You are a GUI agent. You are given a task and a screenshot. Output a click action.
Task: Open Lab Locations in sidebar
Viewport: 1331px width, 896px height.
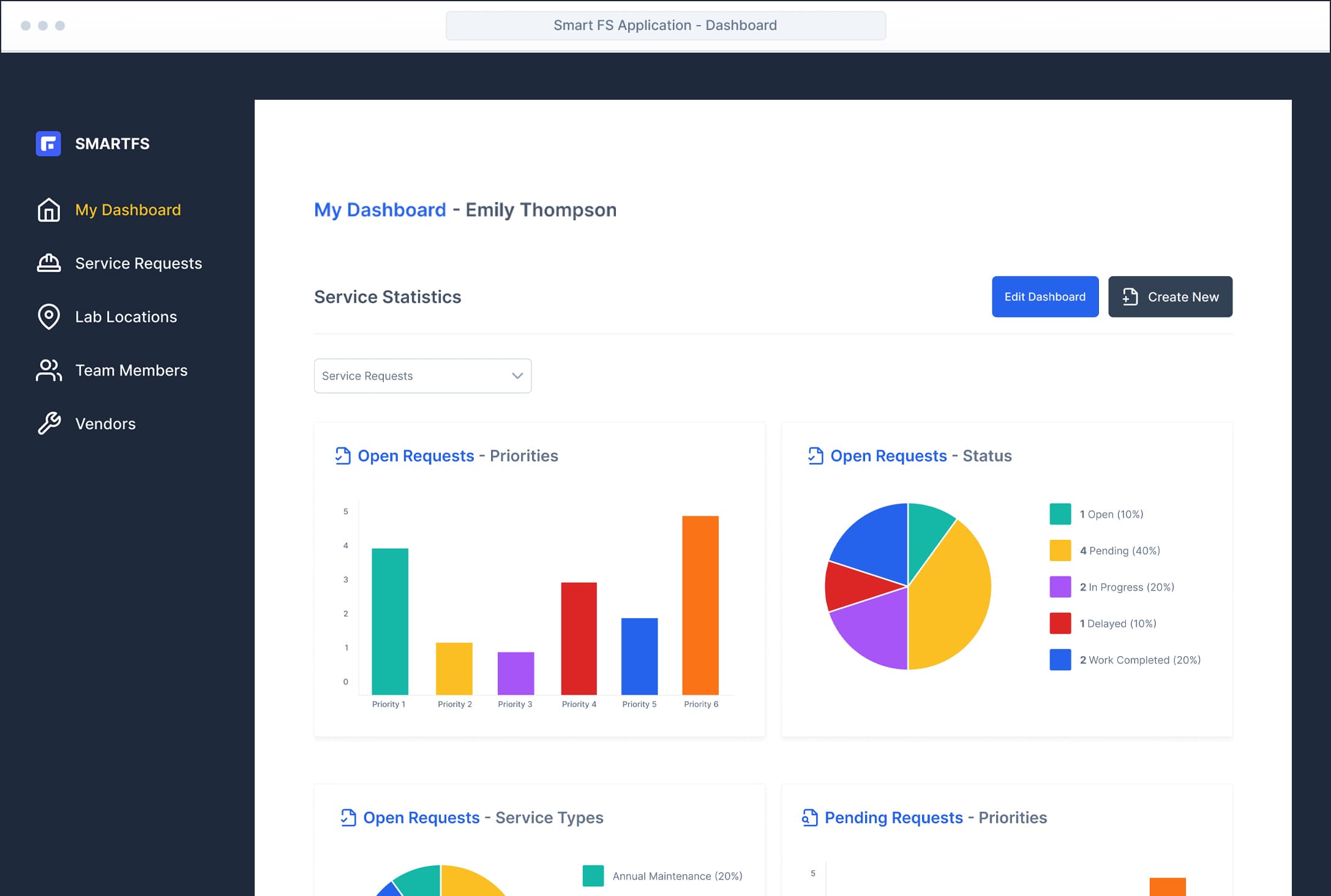point(126,317)
